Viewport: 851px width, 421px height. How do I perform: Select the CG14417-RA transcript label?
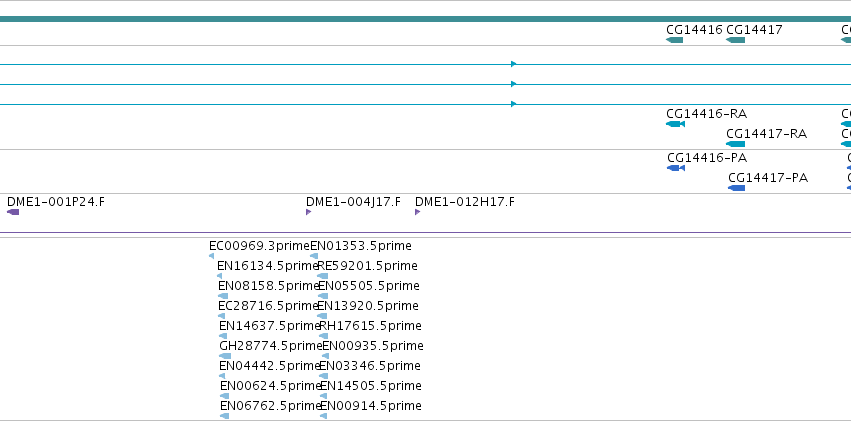[x=766, y=134]
